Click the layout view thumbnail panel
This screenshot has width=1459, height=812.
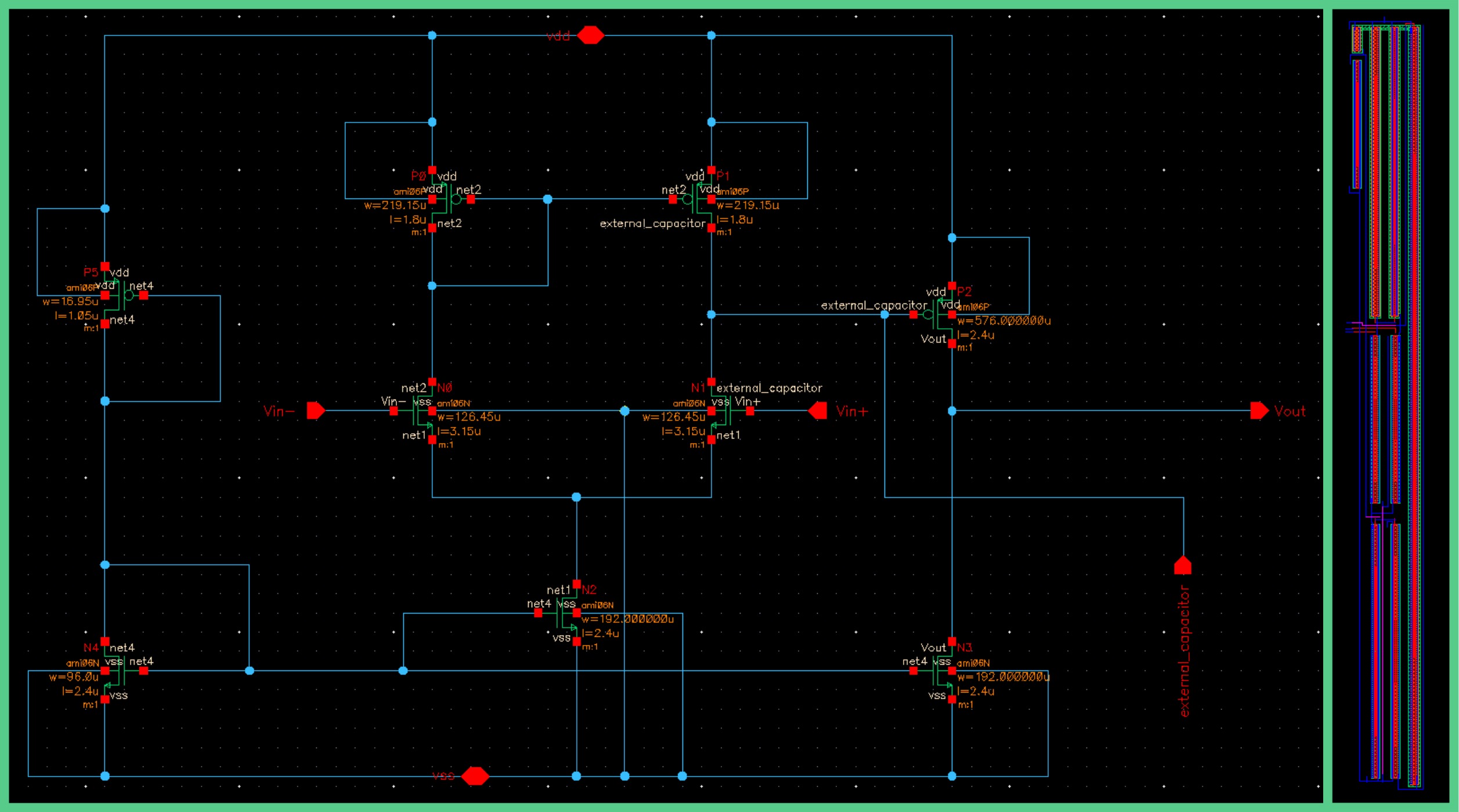click(x=1391, y=406)
